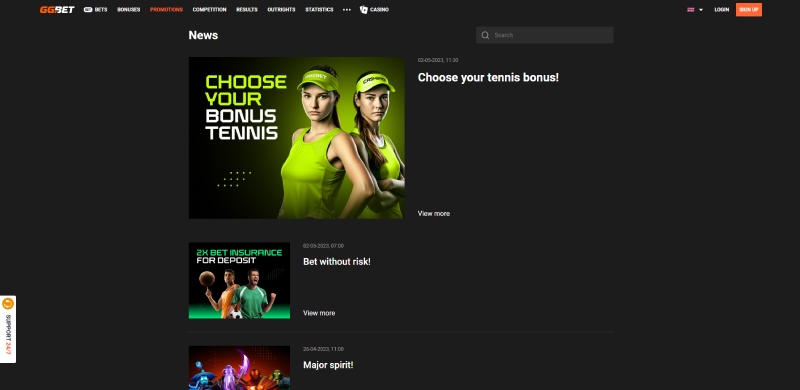Open the Results page
The width and height of the screenshot is (800, 390).
tap(247, 10)
